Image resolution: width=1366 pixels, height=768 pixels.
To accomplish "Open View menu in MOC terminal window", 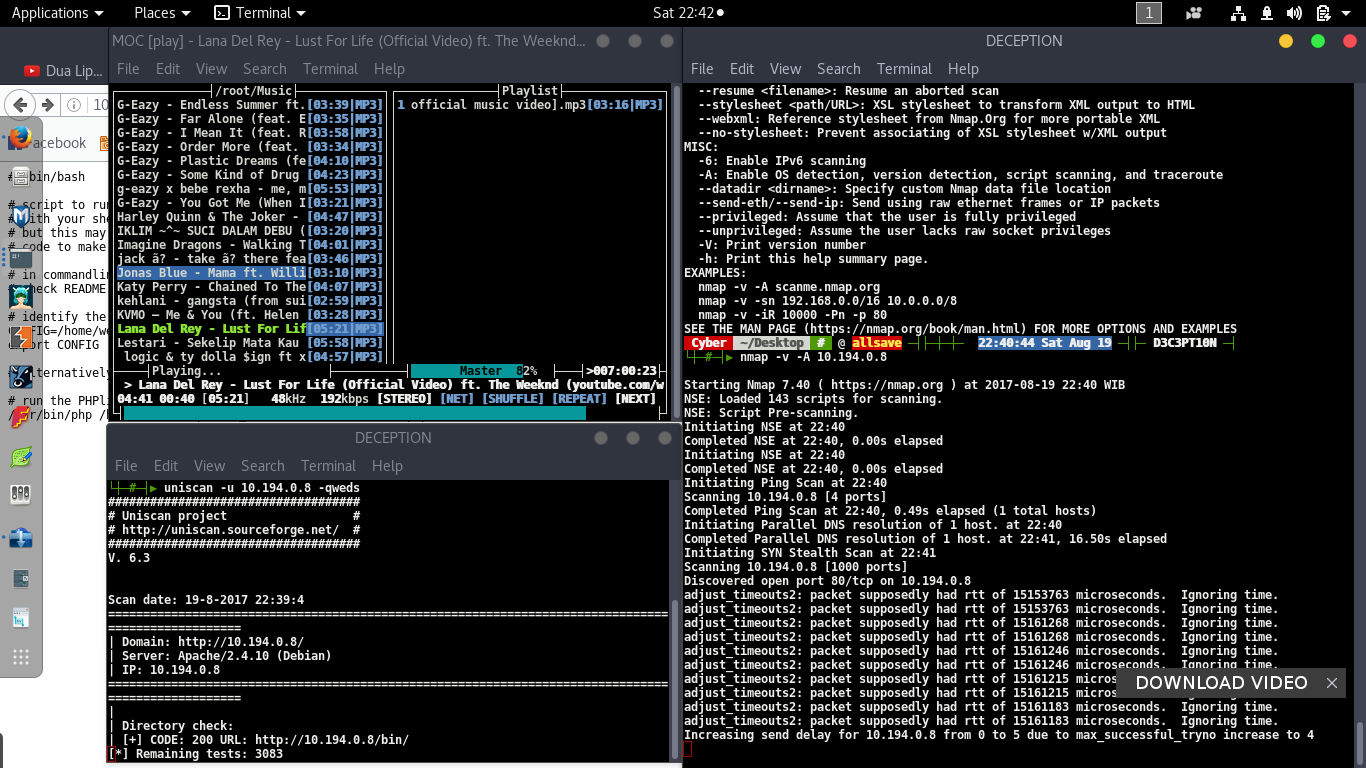I will pyautogui.click(x=211, y=69).
